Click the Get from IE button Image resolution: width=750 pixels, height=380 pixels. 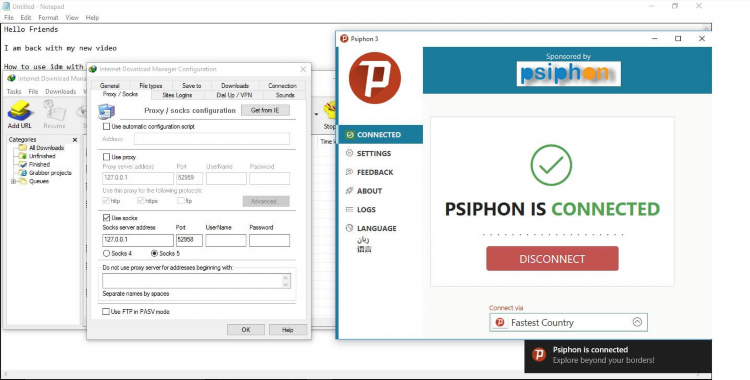[x=265, y=110]
